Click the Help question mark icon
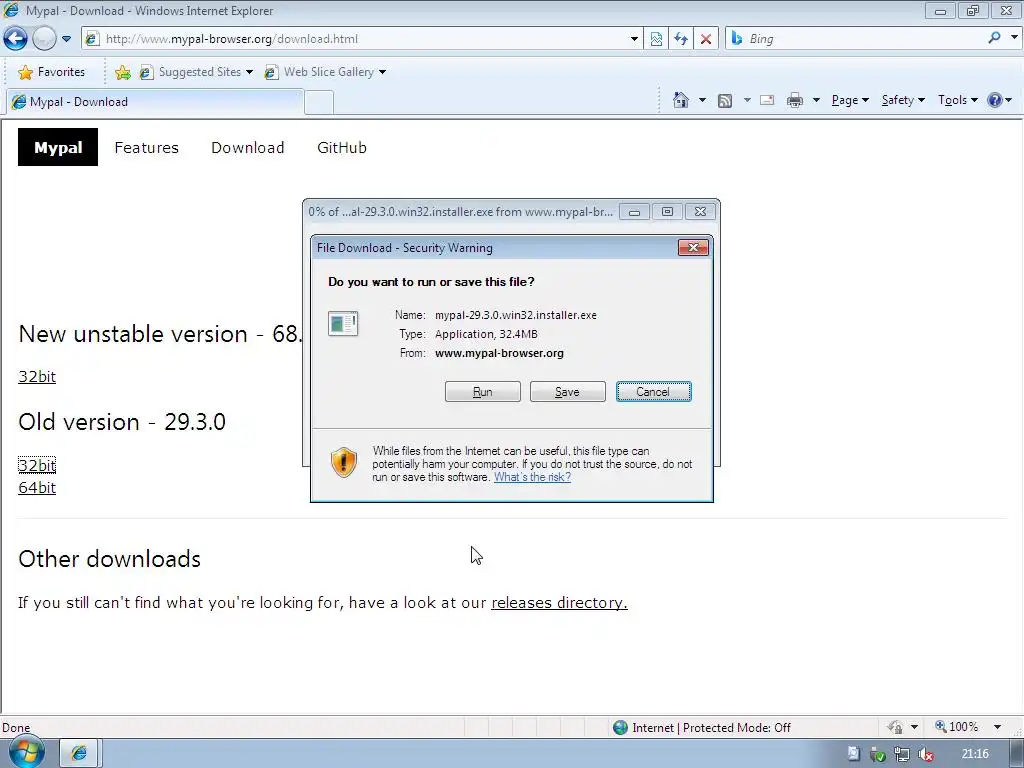 995,100
